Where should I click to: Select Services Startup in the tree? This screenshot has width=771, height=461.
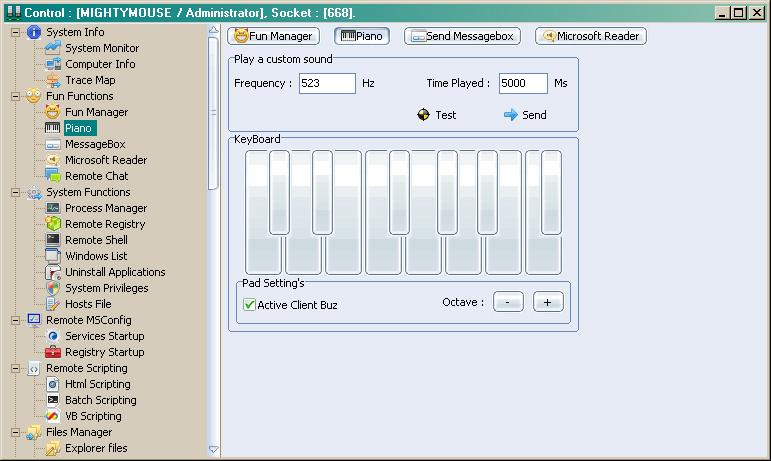coord(105,336)
